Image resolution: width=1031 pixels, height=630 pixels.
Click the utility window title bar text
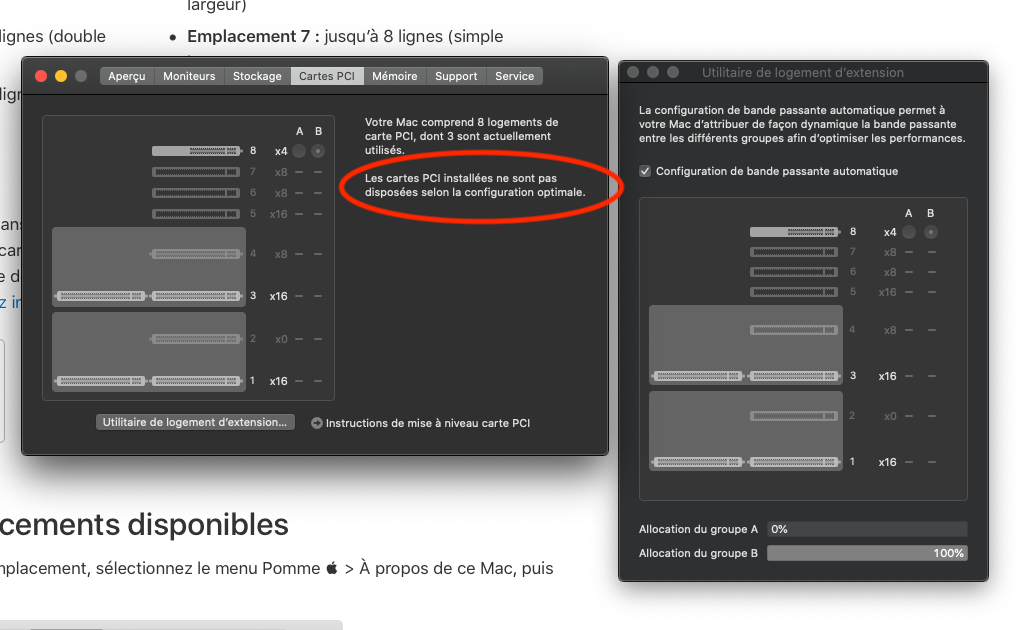[803, 73]
